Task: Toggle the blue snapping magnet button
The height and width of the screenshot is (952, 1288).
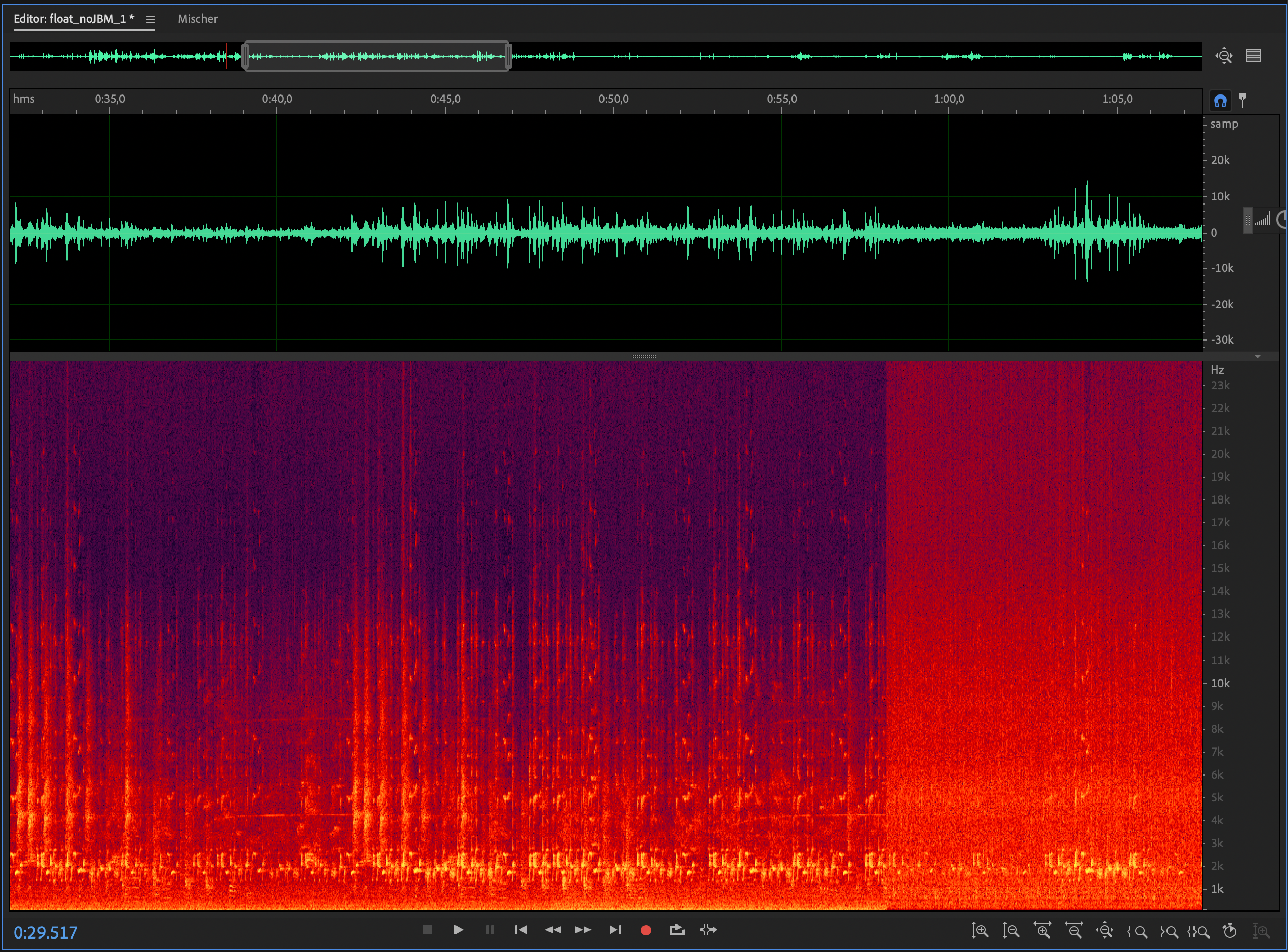Action: [1220, 101]
